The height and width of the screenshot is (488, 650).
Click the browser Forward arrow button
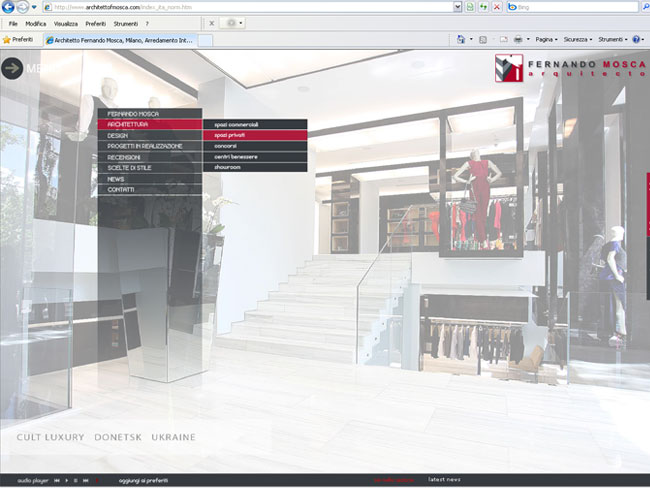point(23,7)
